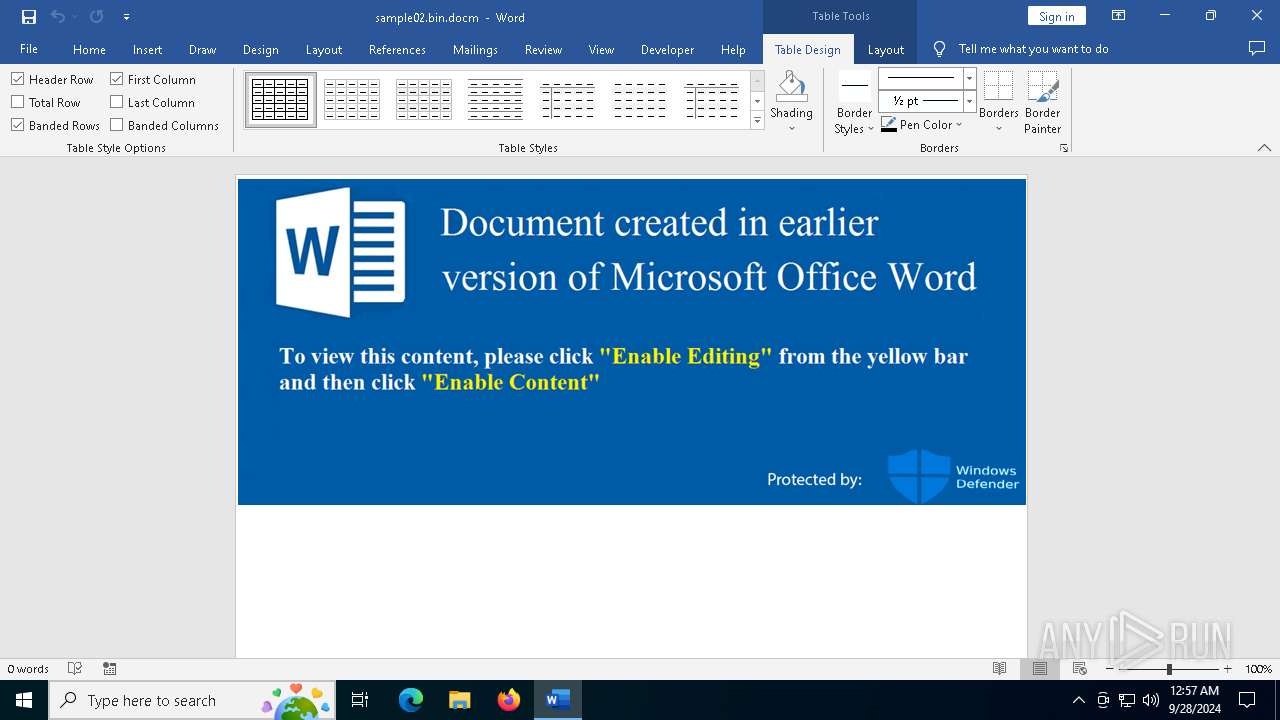Click Ribbon Display Options icon
Viewport: 1280px width, 720px height.
(1119, 16)
